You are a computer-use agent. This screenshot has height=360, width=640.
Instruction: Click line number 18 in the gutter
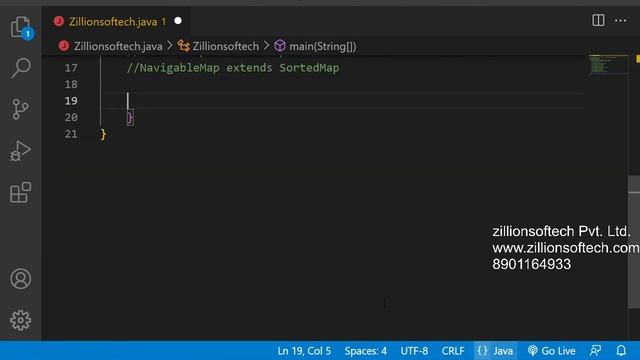(x=71, y=84)
